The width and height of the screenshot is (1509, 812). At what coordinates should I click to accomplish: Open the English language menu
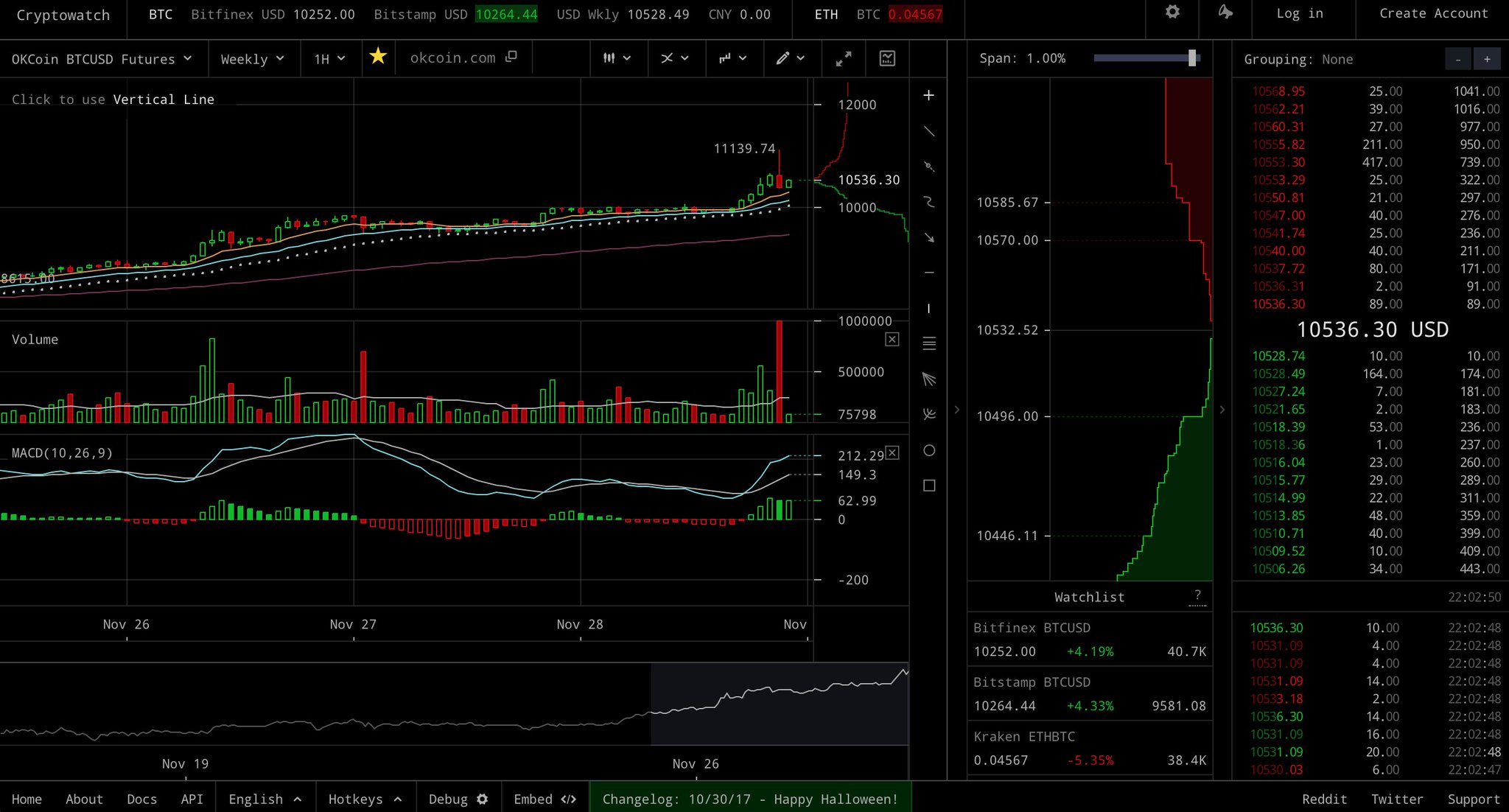tap(265, 799)
